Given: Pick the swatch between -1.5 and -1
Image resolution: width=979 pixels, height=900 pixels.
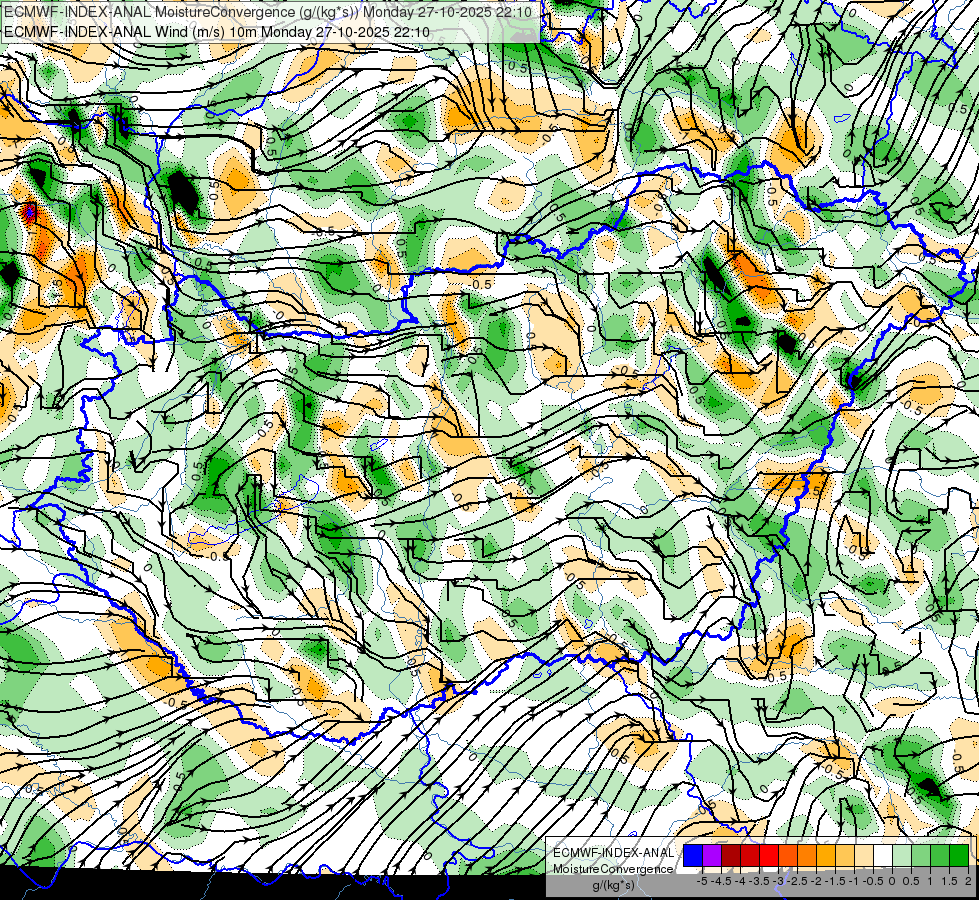Looking at the screenshot, I should click(845, 856).
